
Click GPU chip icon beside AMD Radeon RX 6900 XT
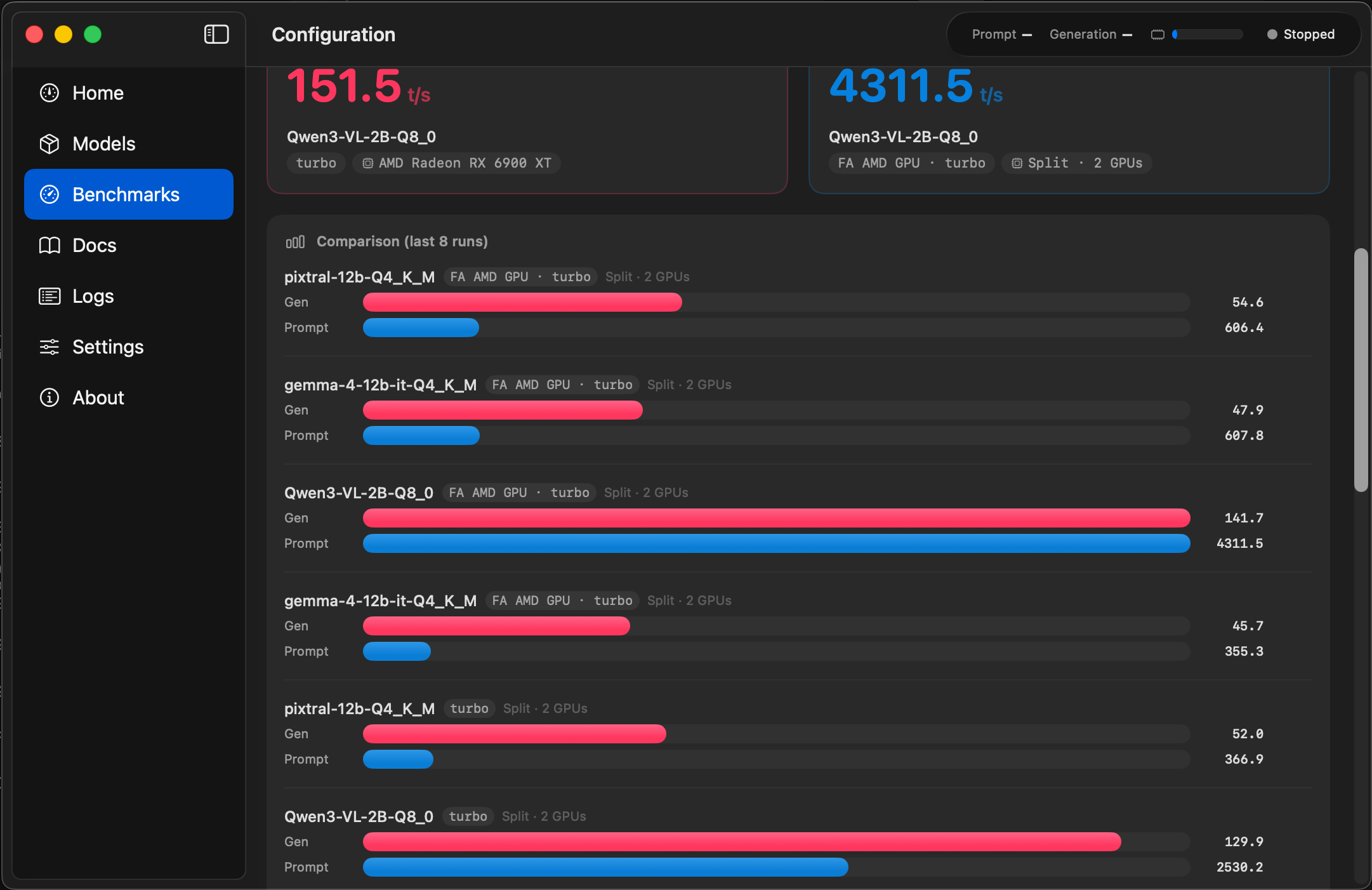pyautogui.click(x=367, y=163)
